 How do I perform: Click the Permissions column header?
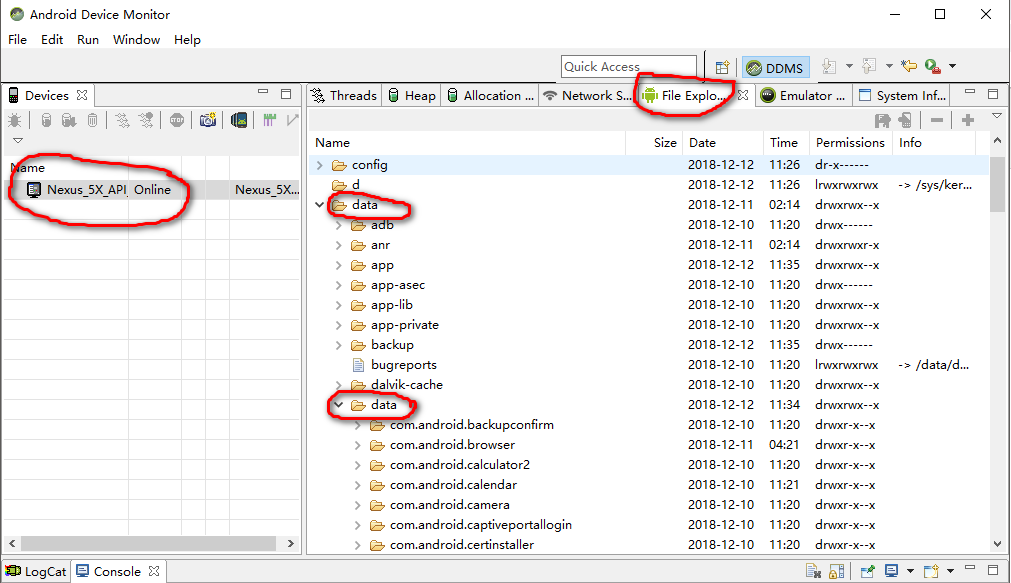pos(850,143)
